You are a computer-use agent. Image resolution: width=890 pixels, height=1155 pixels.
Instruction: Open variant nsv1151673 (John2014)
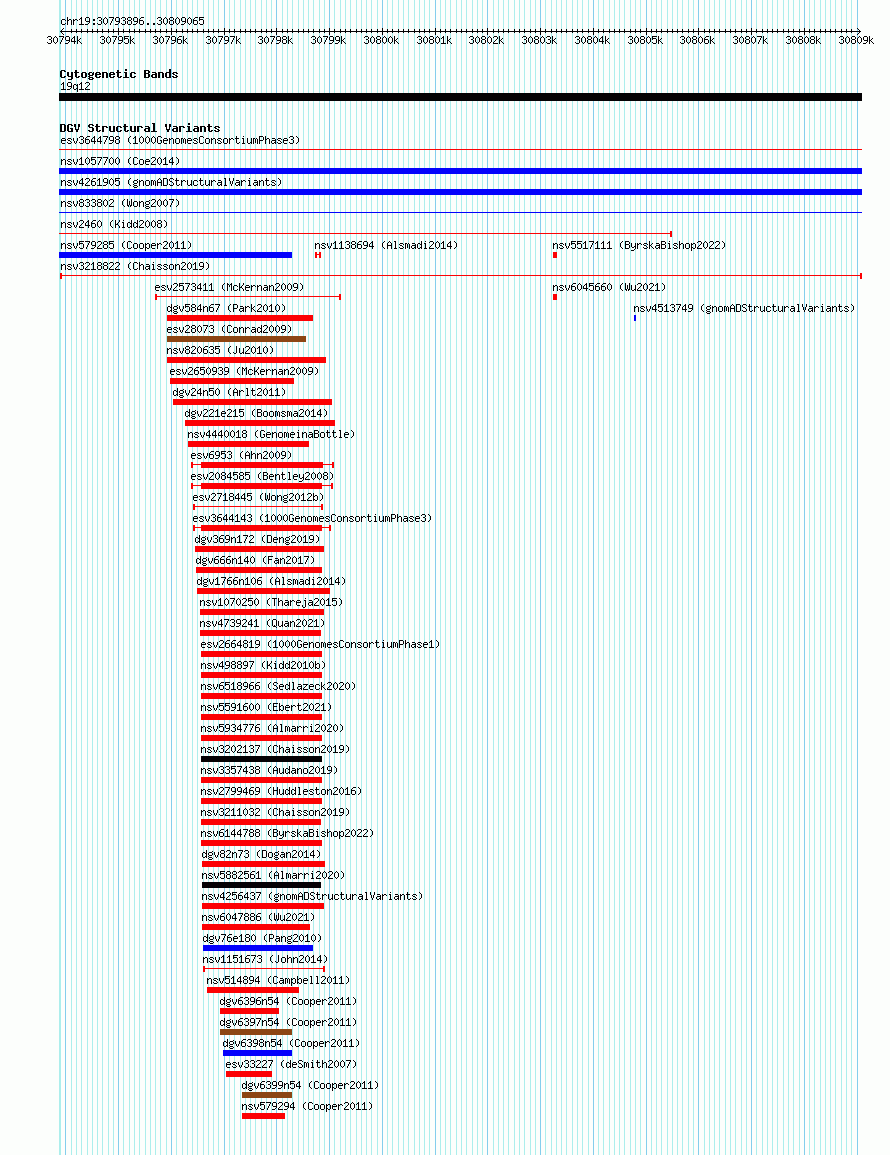265,959
